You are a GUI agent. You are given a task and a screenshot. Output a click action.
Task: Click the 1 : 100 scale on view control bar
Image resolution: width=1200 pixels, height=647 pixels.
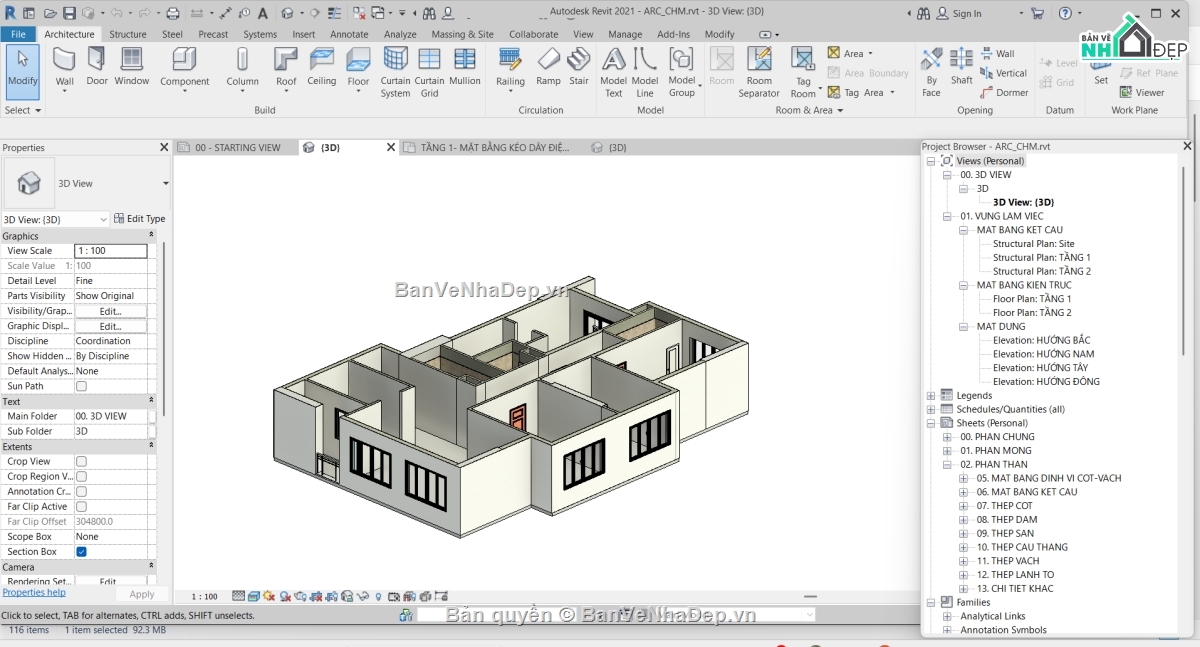pos(204,596)
